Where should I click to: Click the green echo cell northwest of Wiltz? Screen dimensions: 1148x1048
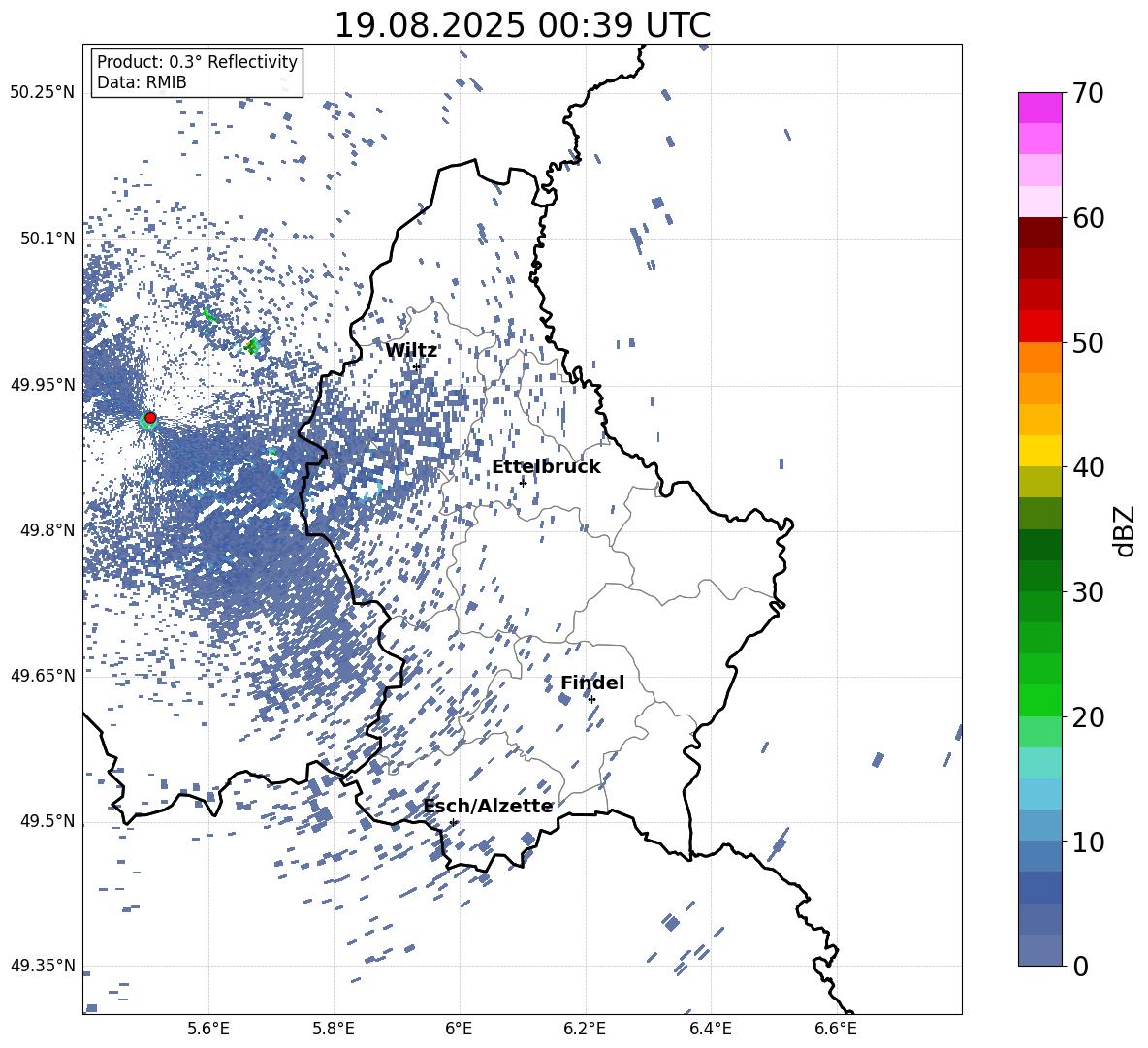(252, 345)
